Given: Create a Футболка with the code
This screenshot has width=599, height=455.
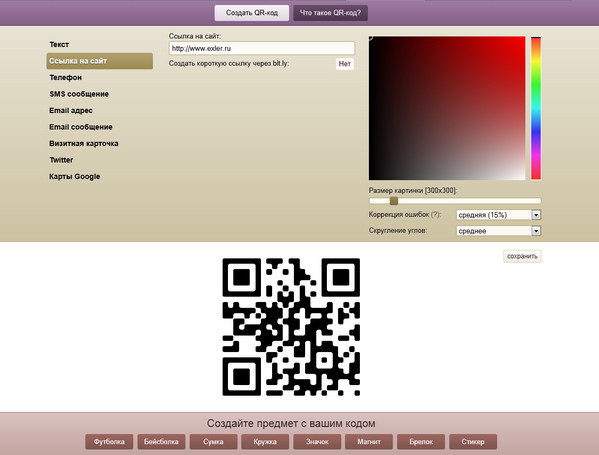Looking at the screenshot, I should click(x=109, y=442).
